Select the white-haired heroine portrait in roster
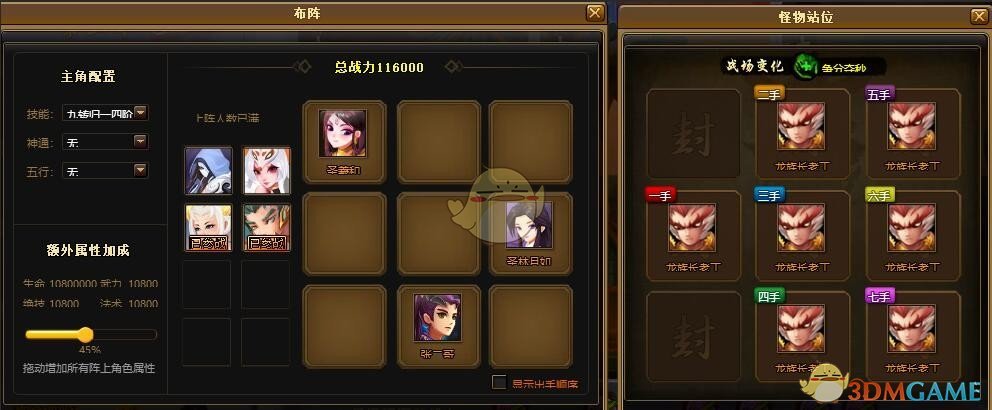This screenshot has height=410, width=992. pos(267,170)
